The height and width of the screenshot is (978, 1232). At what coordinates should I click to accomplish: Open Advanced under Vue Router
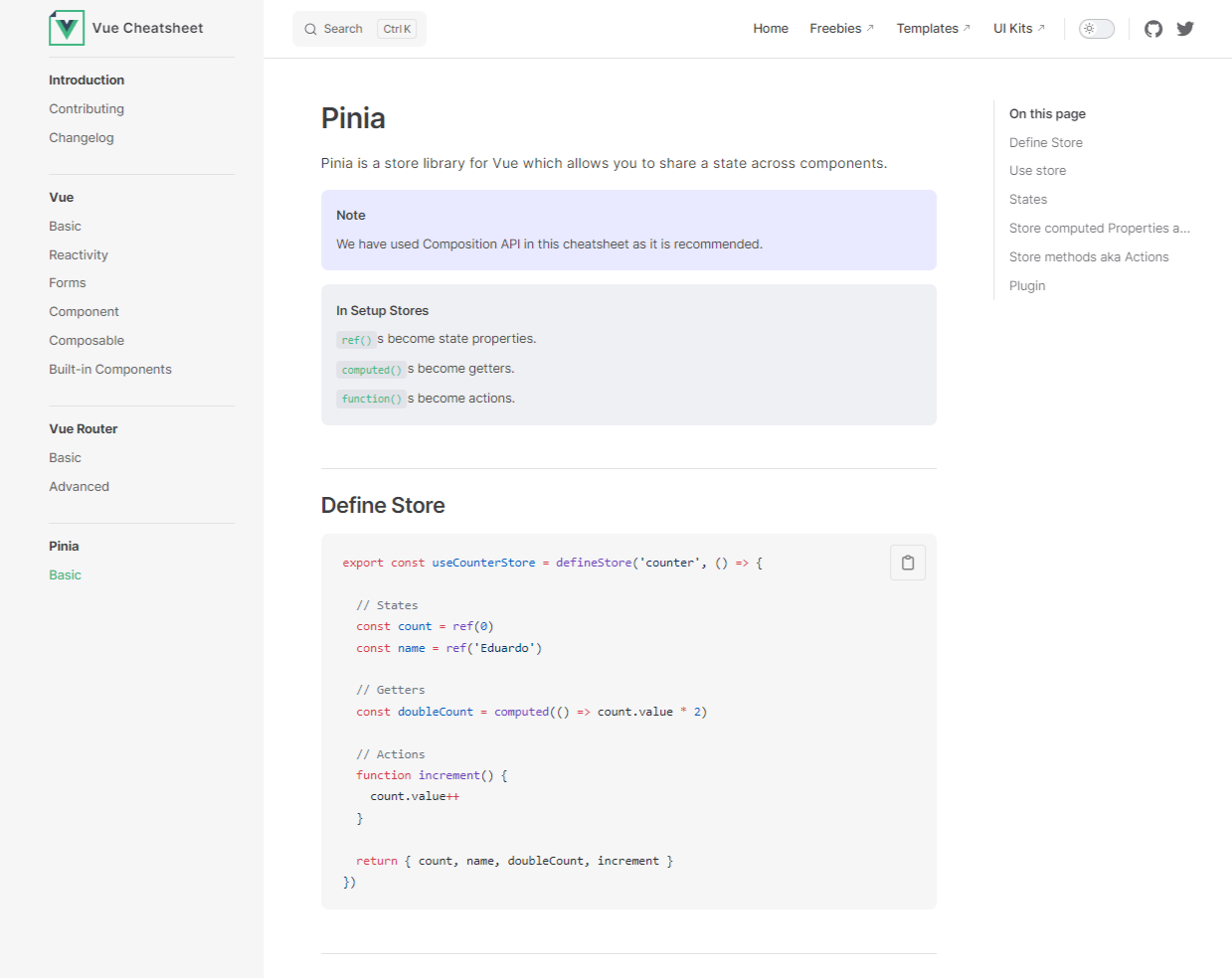79,487
